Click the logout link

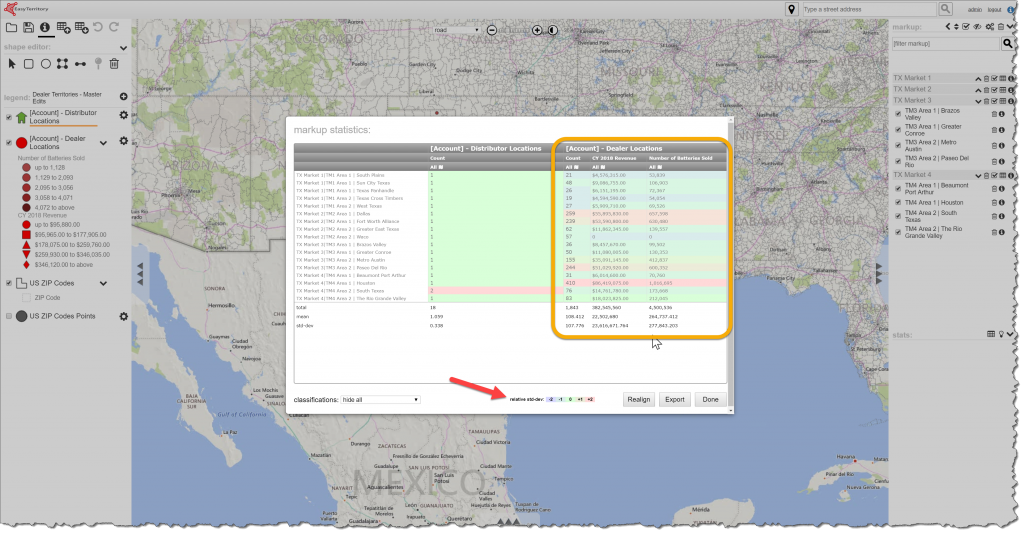(995, 10)
